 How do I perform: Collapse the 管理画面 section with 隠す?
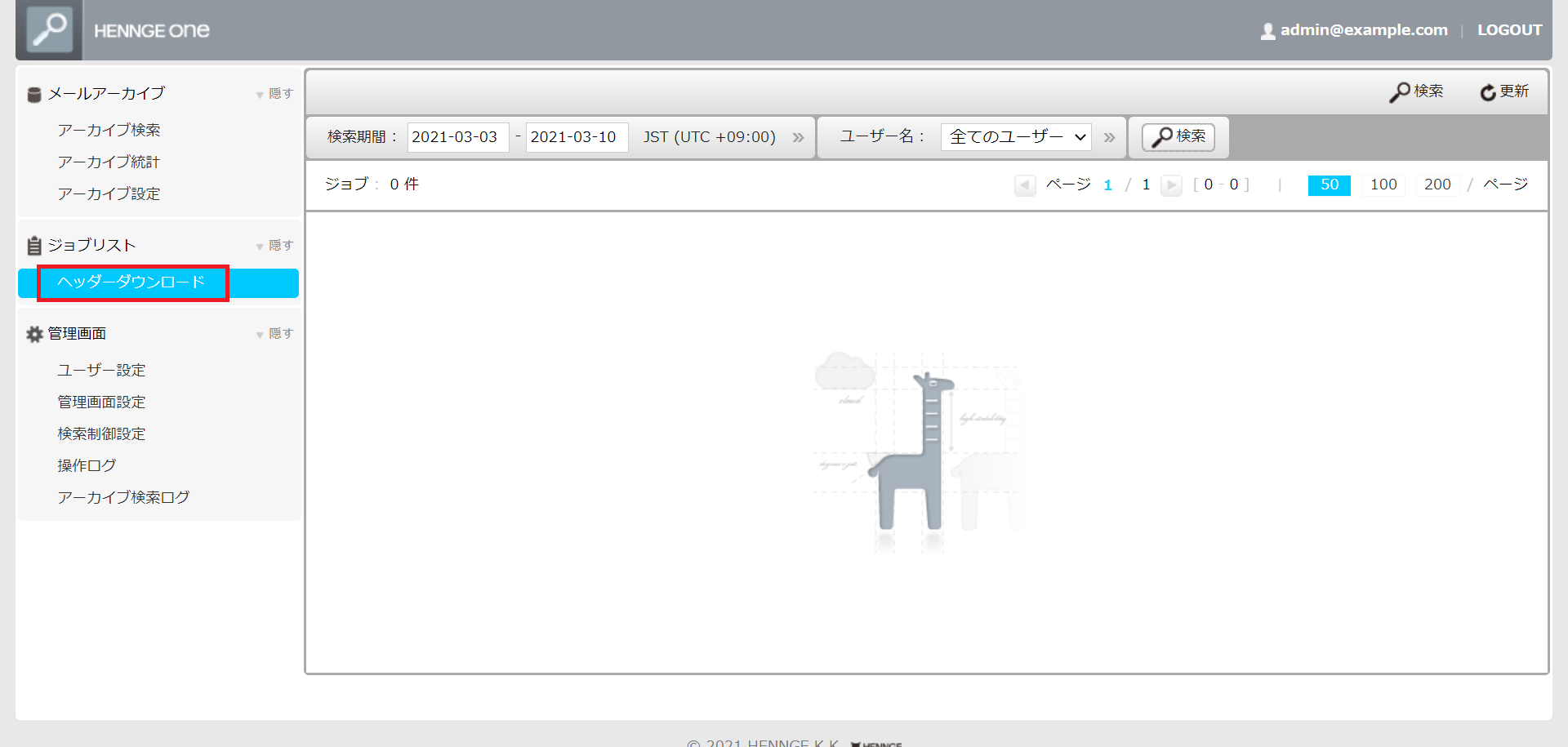pyautogui.click(x=274, y=334)
